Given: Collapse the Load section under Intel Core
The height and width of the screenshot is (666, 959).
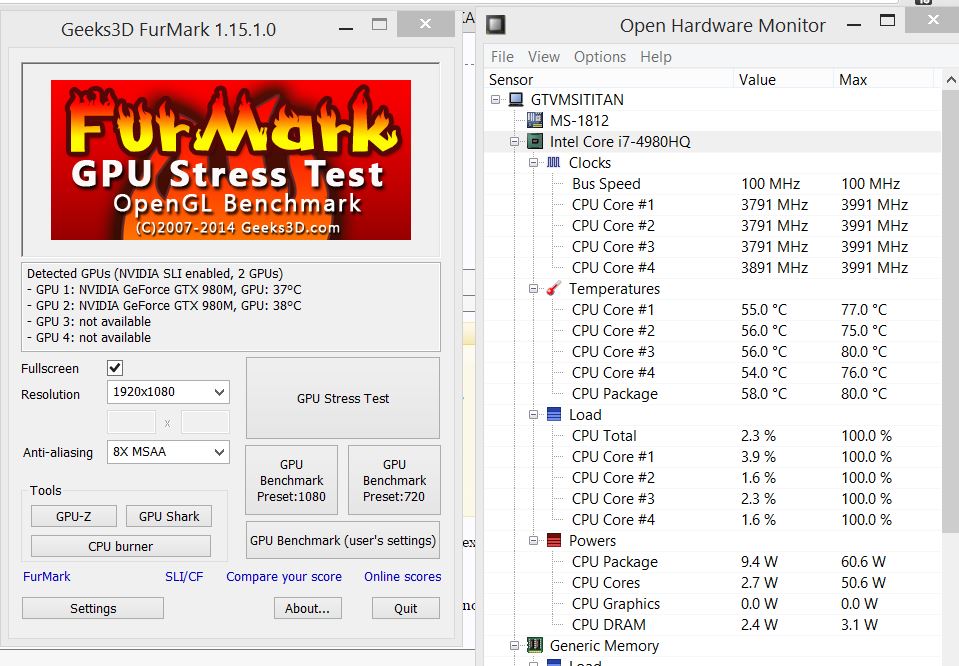Looking at the screenshot, I should point(533,415).
